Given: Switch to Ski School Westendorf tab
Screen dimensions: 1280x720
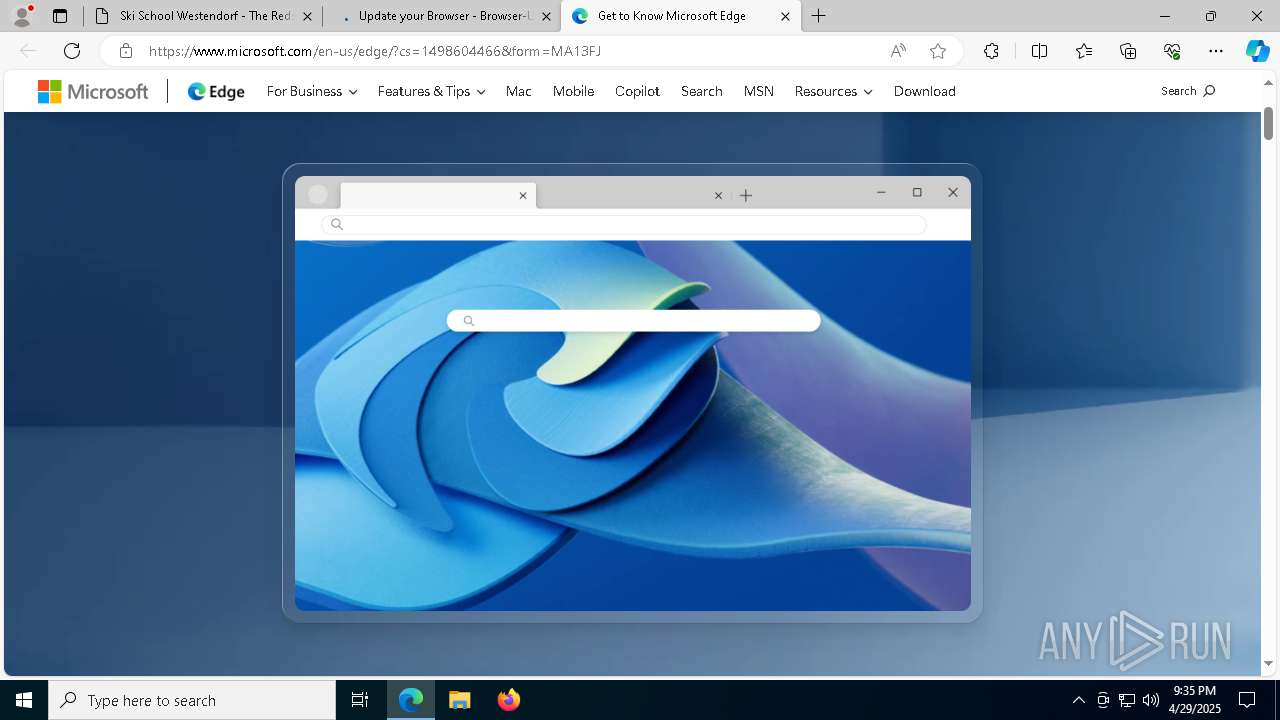Looking at the screenshot, I should [202, 16].
